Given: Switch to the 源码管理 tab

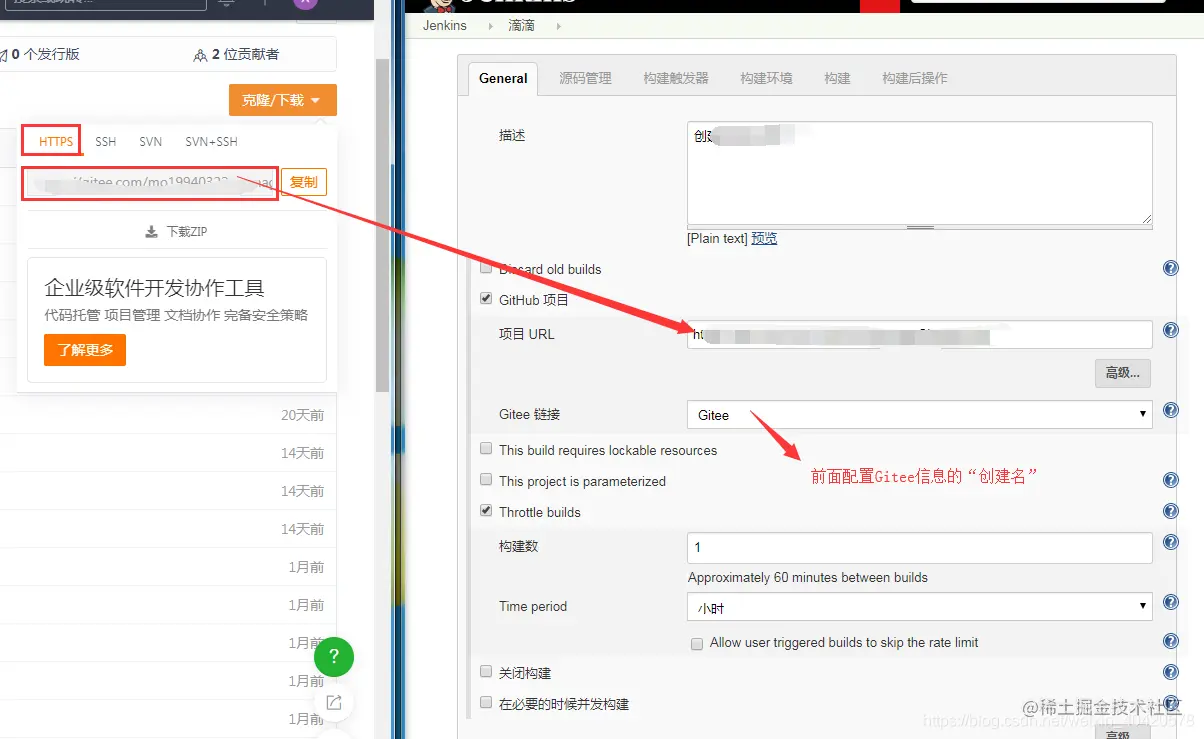Looking at the screenshot, I should [585, 78].
